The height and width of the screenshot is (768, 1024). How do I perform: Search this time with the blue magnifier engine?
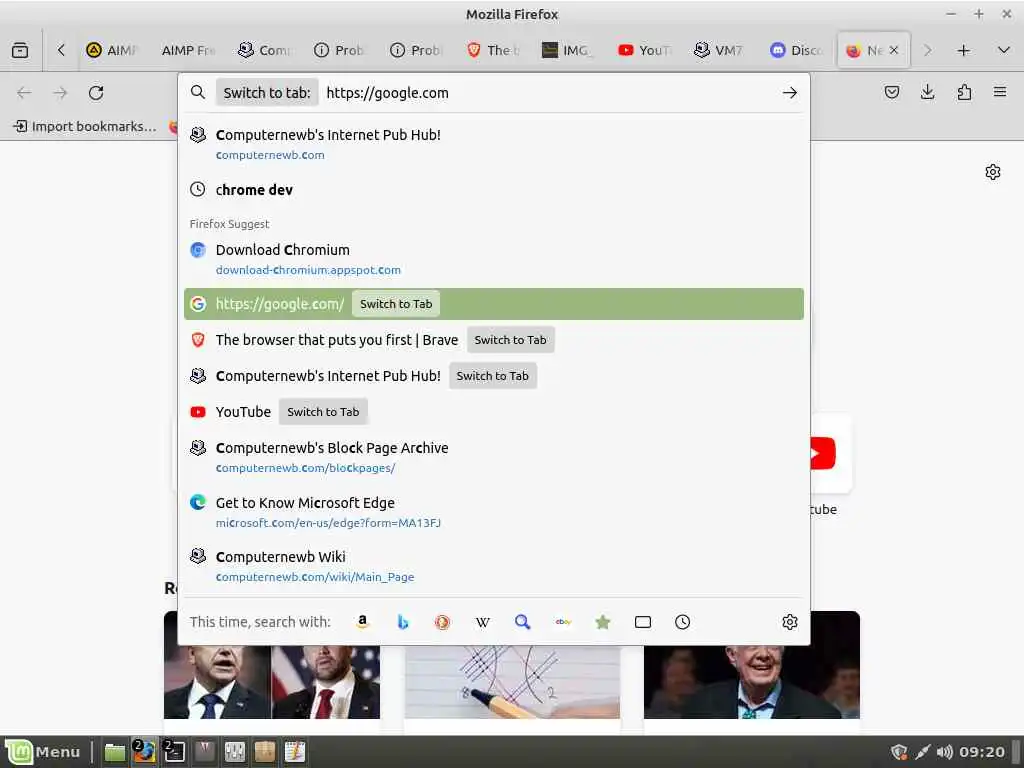coord(522,622)
